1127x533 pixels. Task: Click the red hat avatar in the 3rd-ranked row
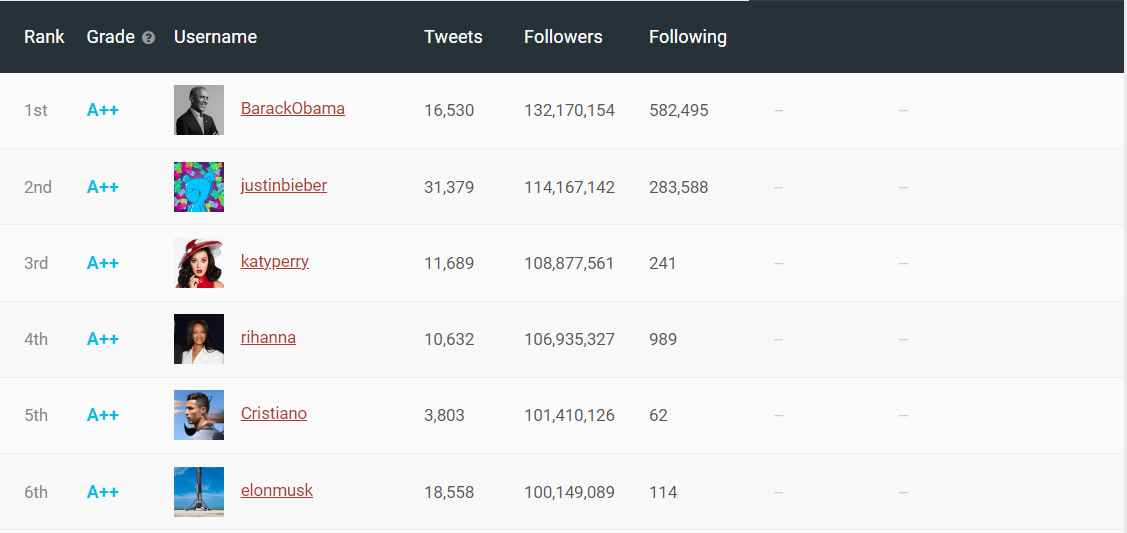pos(199,263)
